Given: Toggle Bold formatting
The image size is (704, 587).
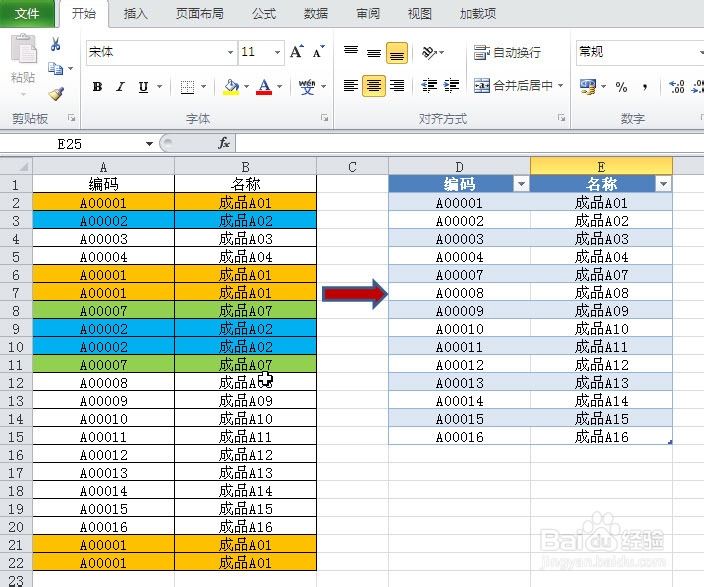Looking at the screenshot, I should click(97, 86).
